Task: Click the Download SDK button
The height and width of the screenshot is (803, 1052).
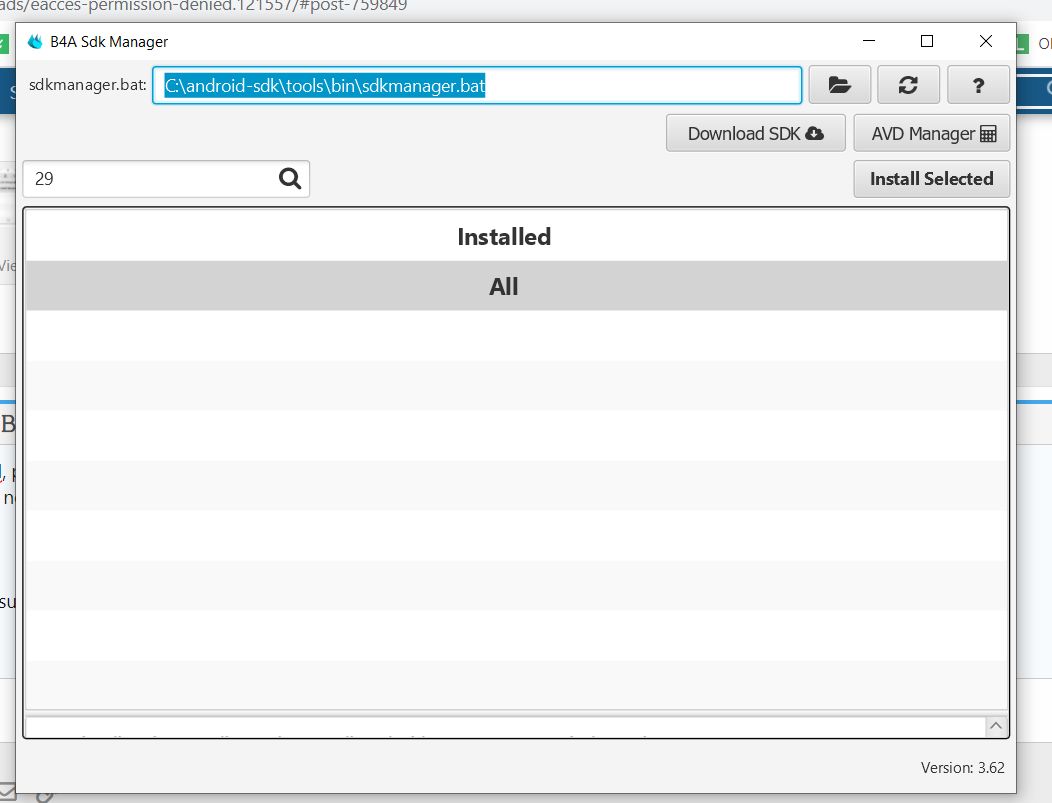Action: click(755, 133)
